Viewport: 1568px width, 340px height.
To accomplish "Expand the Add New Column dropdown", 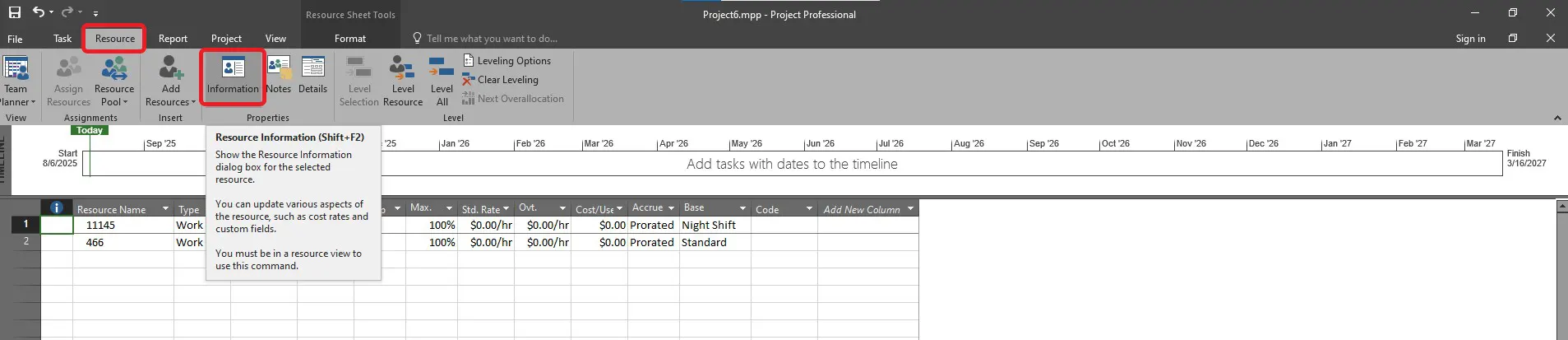I will (910, 209).
